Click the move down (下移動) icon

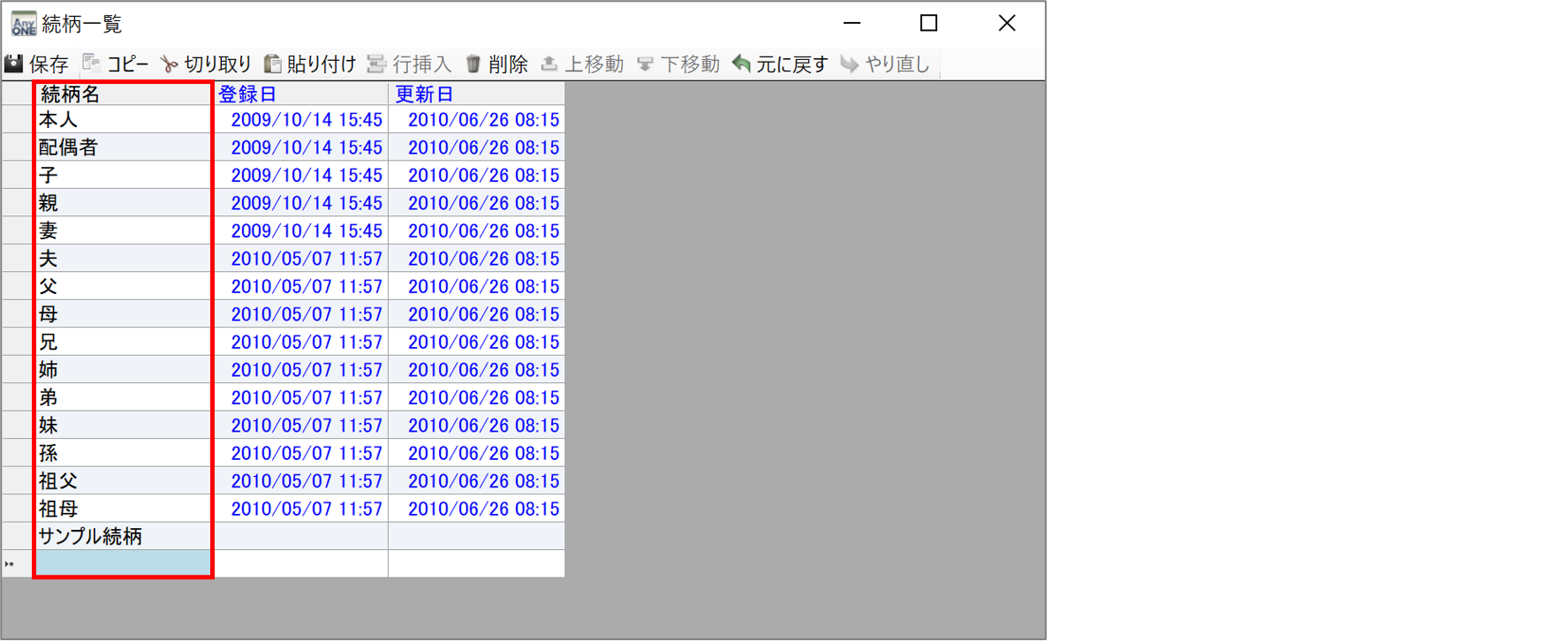click(646, 64)
